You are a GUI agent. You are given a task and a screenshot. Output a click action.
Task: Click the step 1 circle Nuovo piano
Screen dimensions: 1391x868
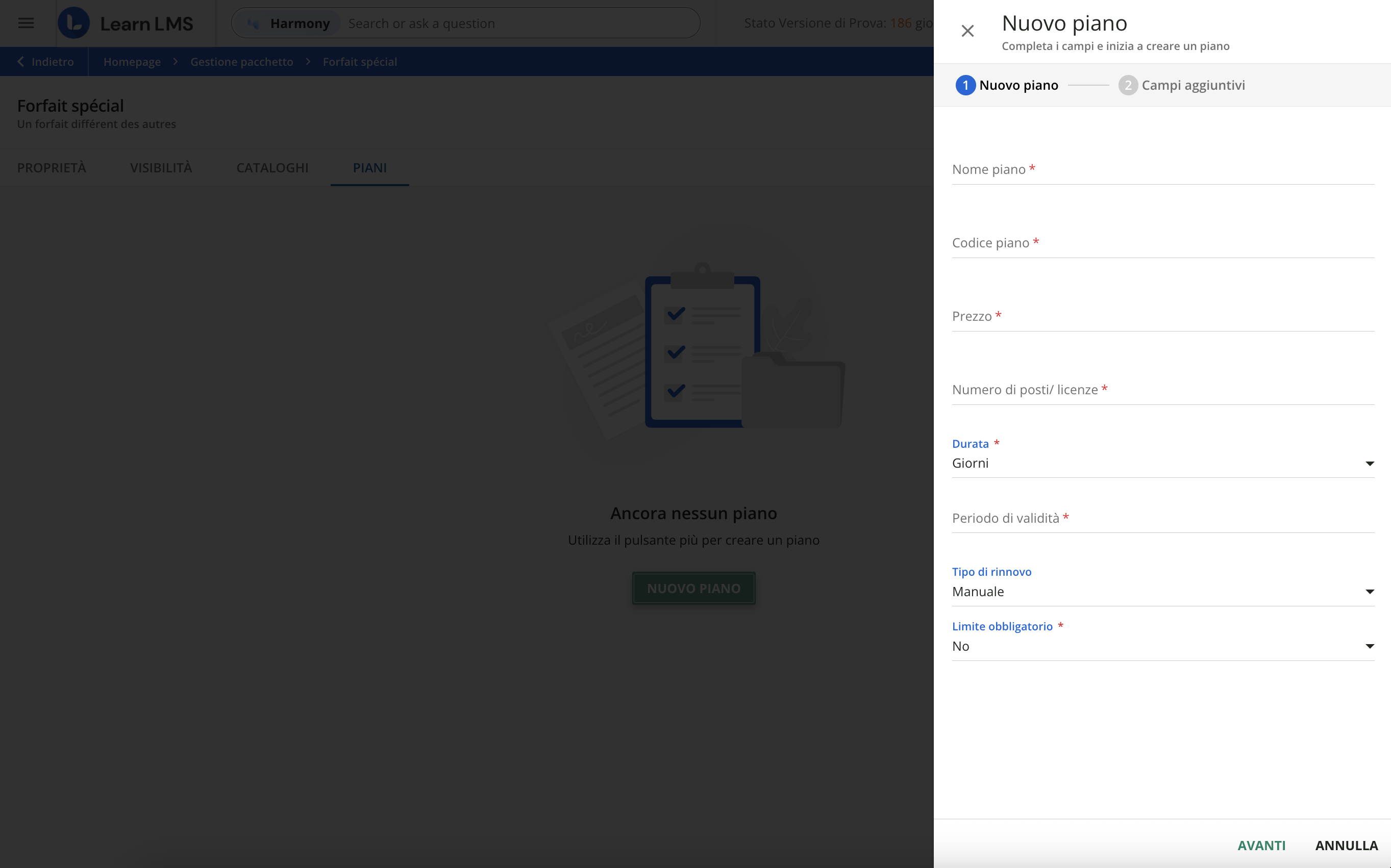tap(965, 86)
